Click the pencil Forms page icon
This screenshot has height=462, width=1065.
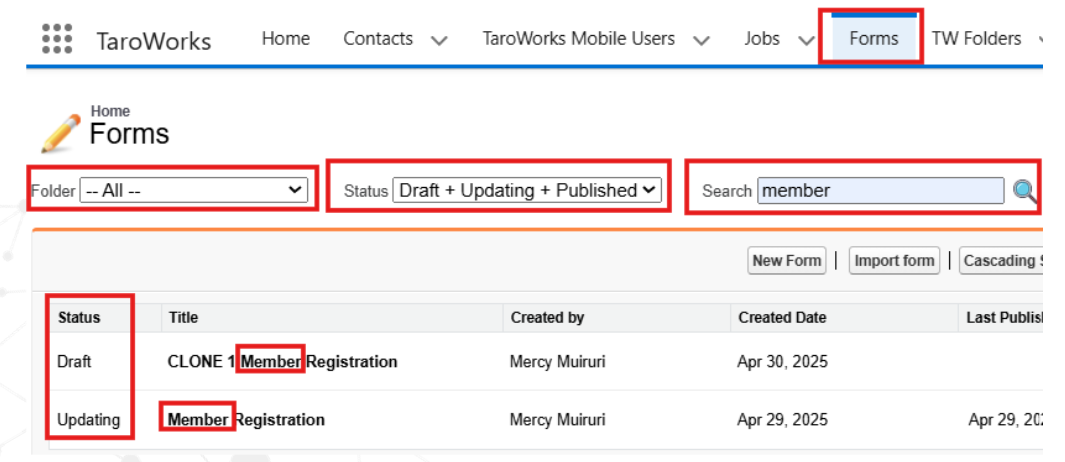click(60, 133)
